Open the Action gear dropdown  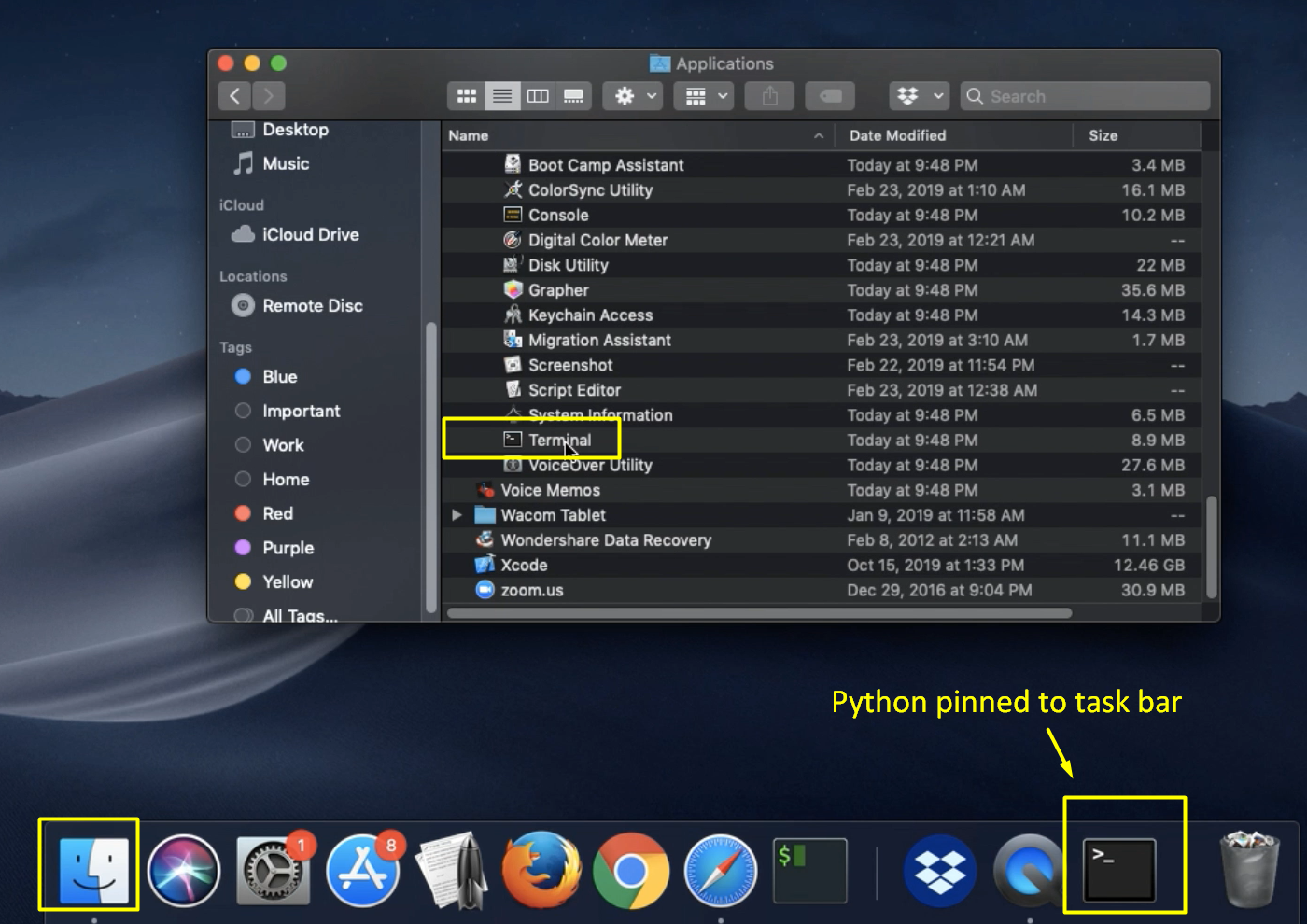(632, 95)
